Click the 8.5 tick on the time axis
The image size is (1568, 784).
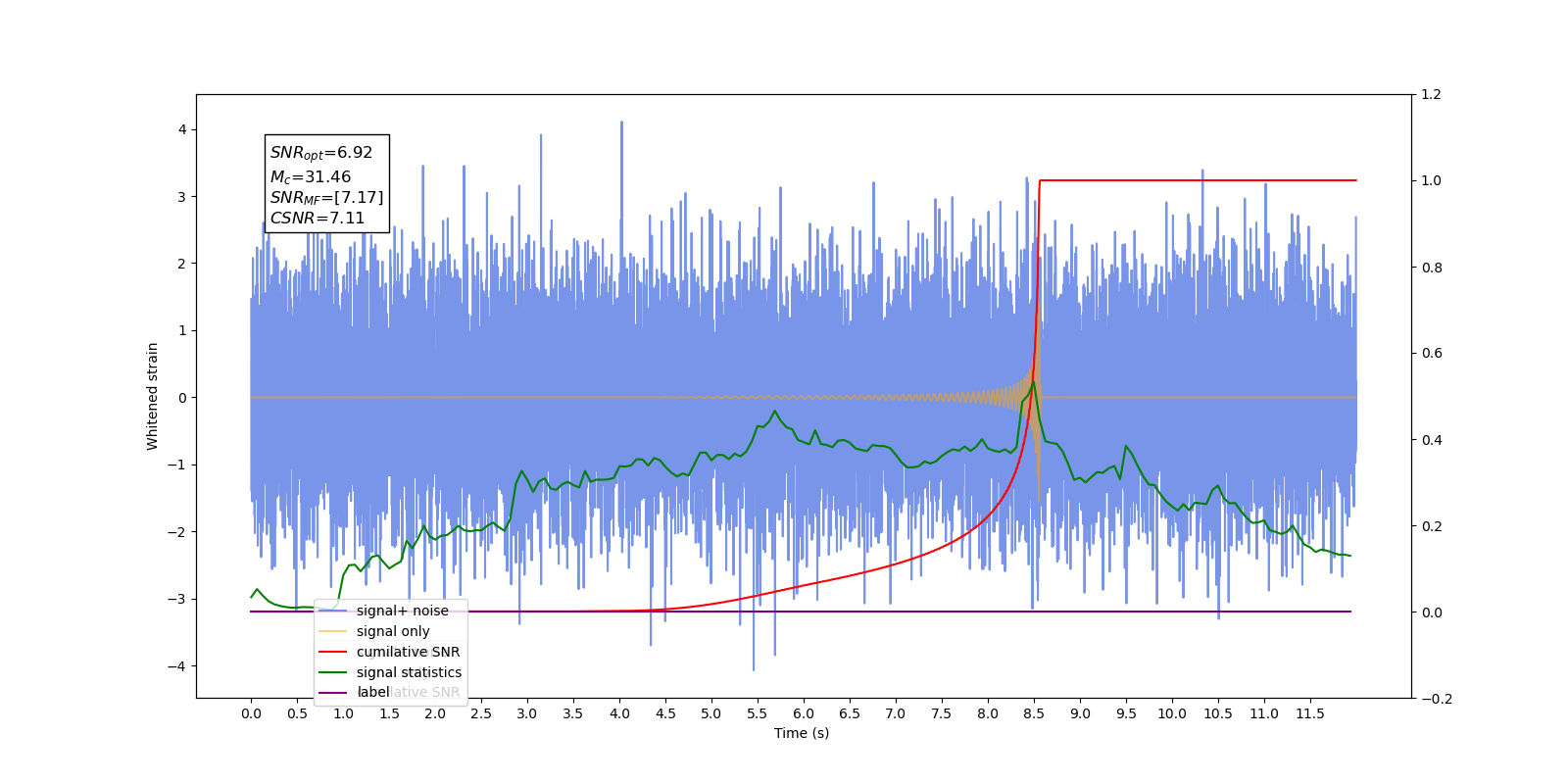tap(1034, 713)
